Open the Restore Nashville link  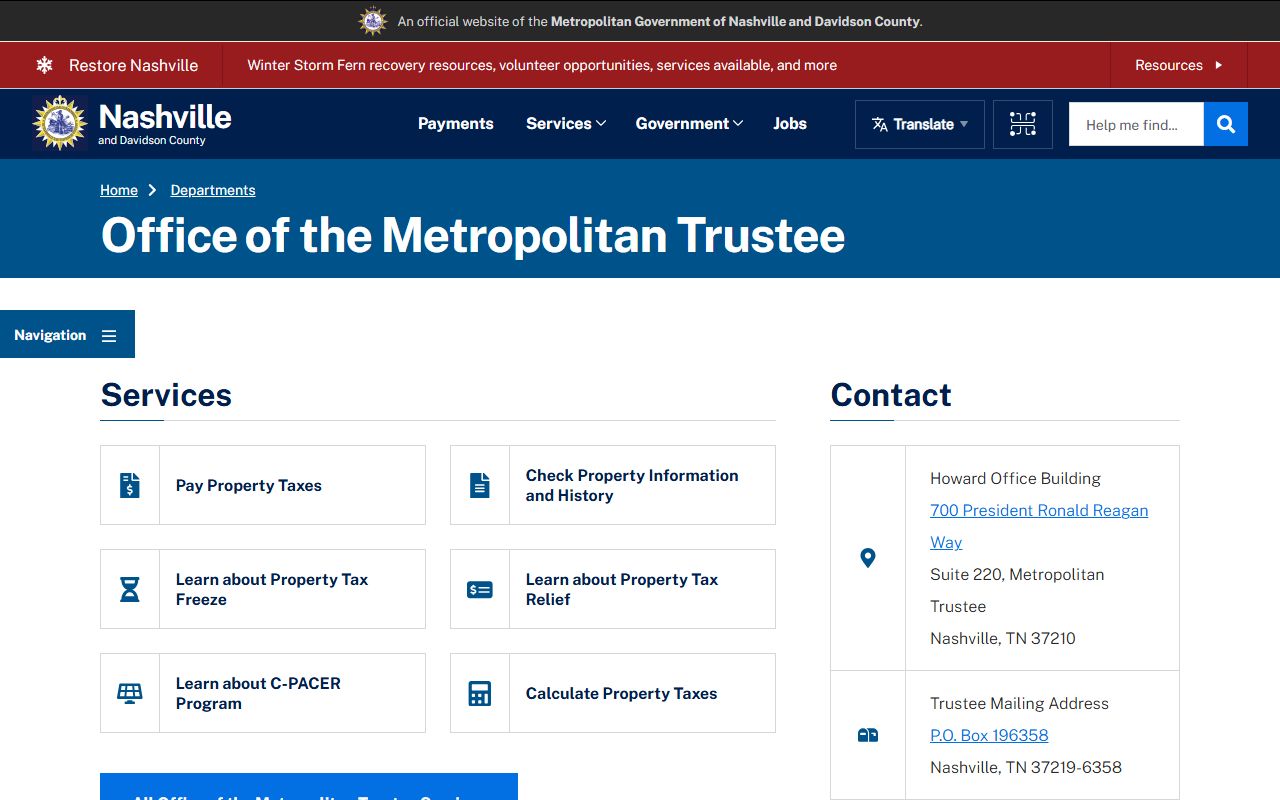click(x=133, y=65)
